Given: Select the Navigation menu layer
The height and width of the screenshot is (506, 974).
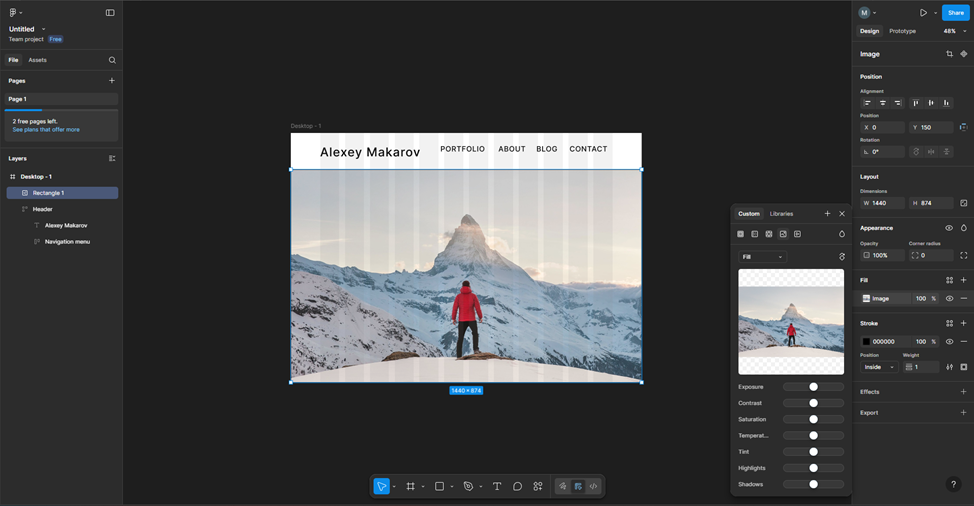Looking at the screenshot, I should point(67,241).
